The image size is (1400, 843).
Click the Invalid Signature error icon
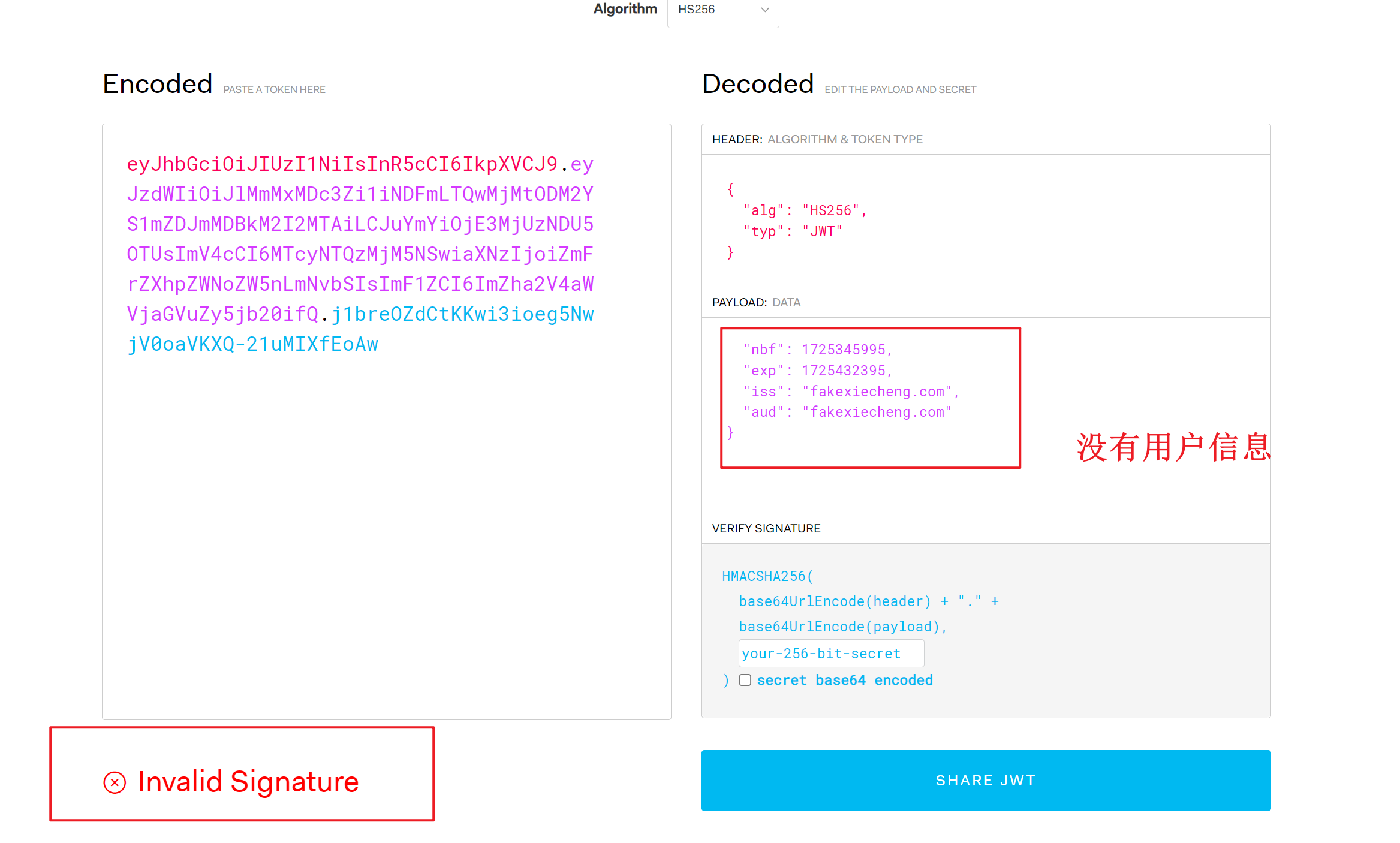point(115,782)
